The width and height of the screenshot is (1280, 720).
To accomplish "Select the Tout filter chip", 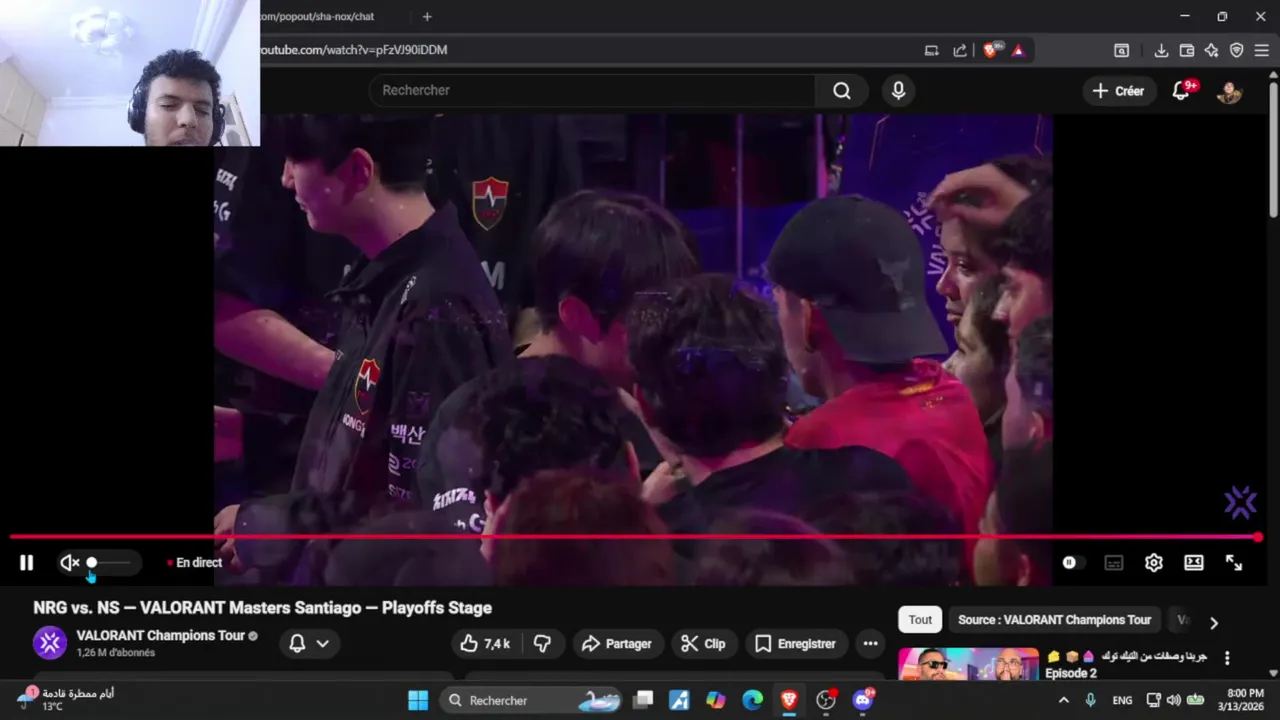I will [920, 620].
